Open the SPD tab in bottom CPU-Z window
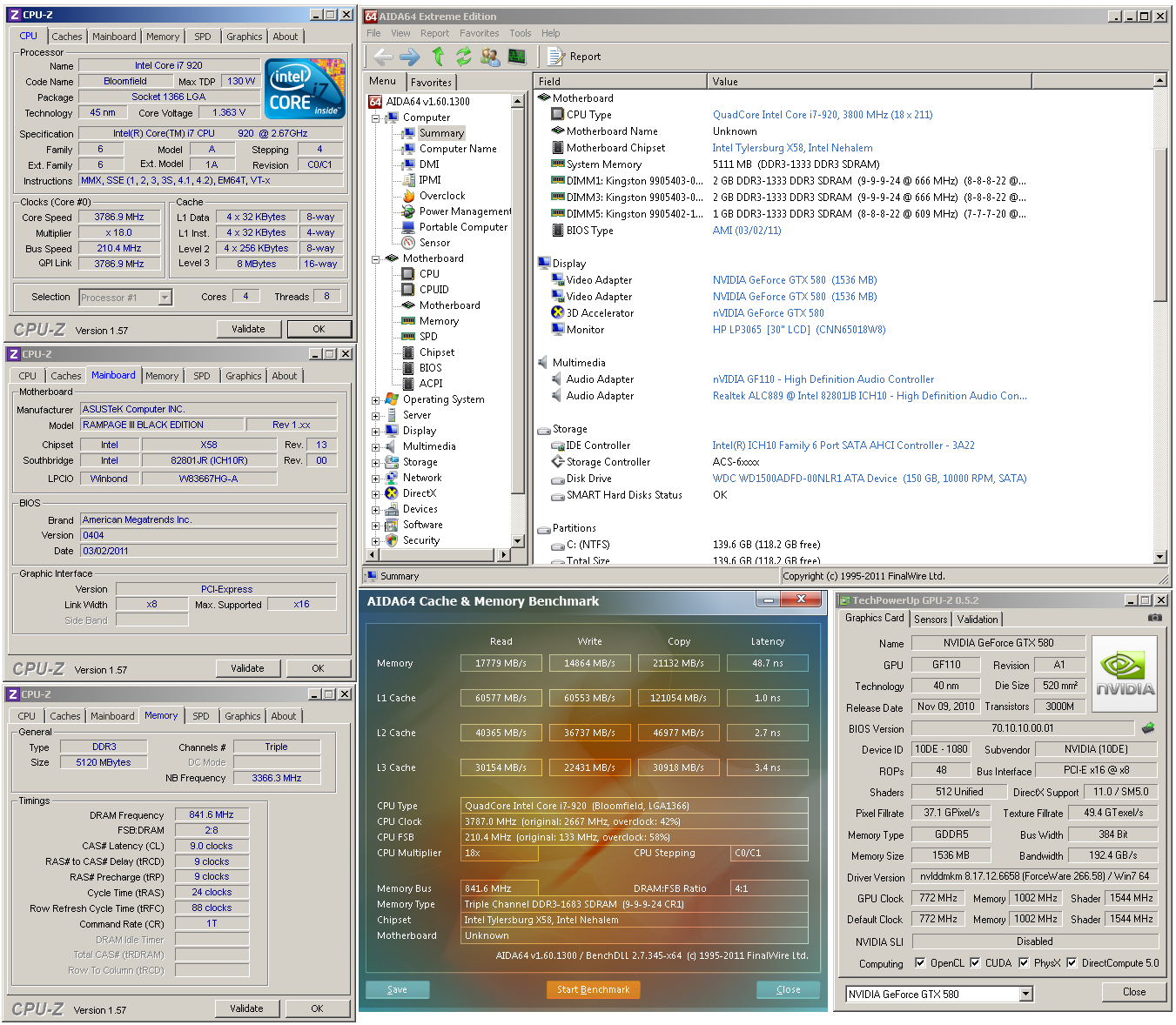1176x1025 pixels. coord(201,716)
